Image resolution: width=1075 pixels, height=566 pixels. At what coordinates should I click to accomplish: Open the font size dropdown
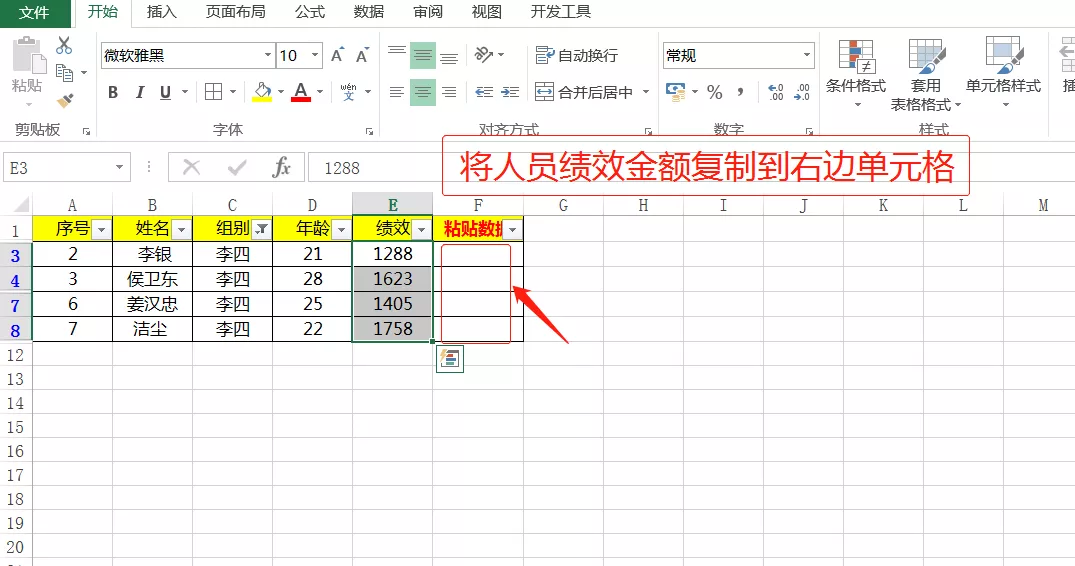pos(315,56)
